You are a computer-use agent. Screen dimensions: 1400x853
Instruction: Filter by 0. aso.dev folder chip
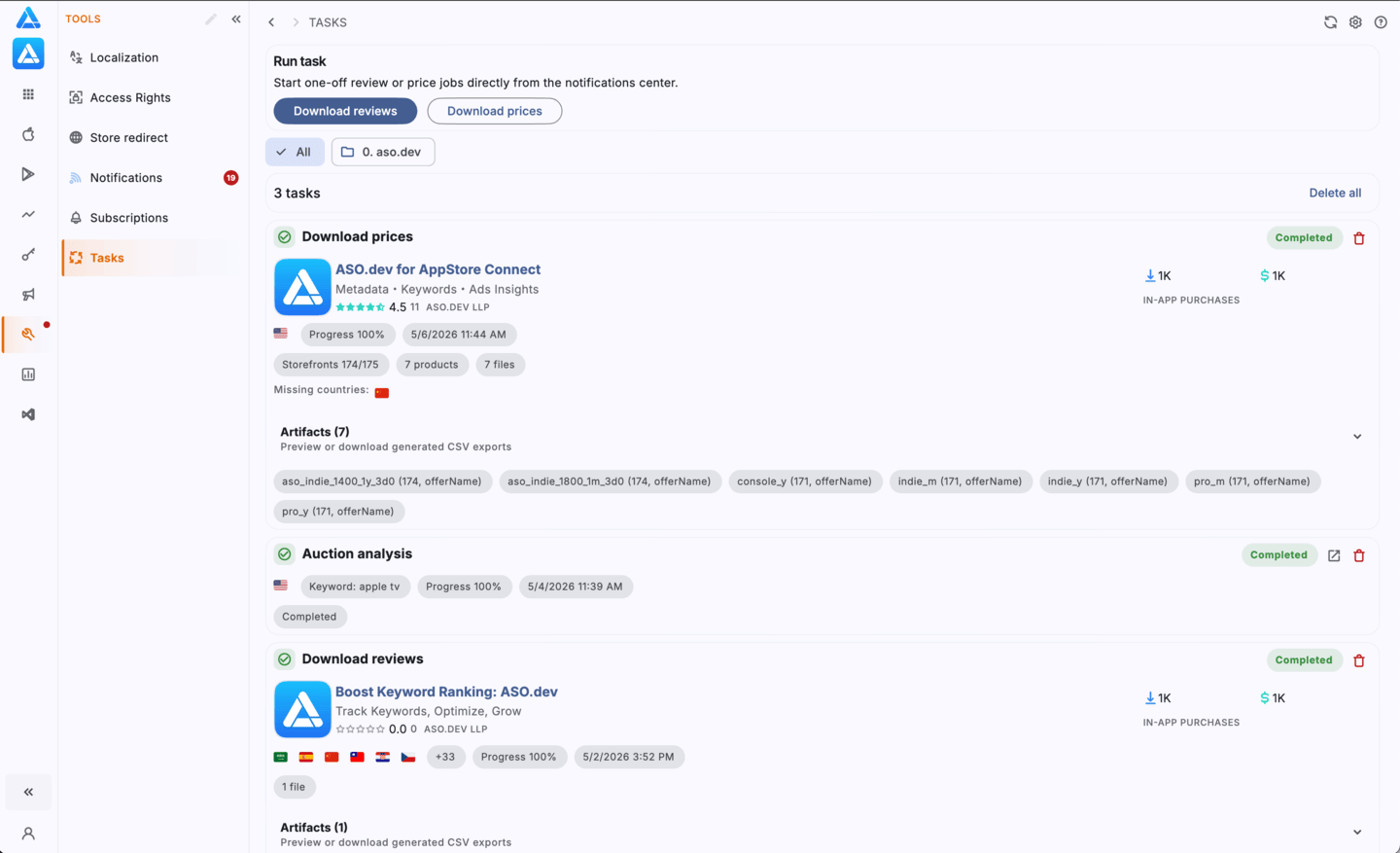tap(383, 152)
